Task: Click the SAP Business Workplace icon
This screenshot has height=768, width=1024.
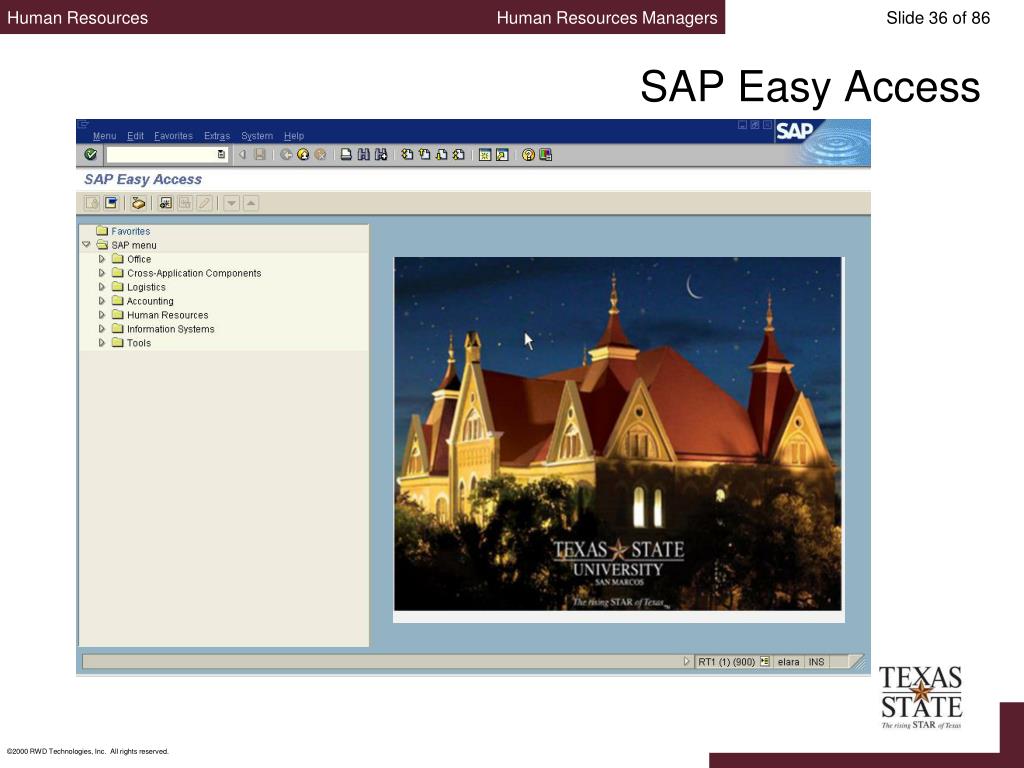Action: [138, 203]
